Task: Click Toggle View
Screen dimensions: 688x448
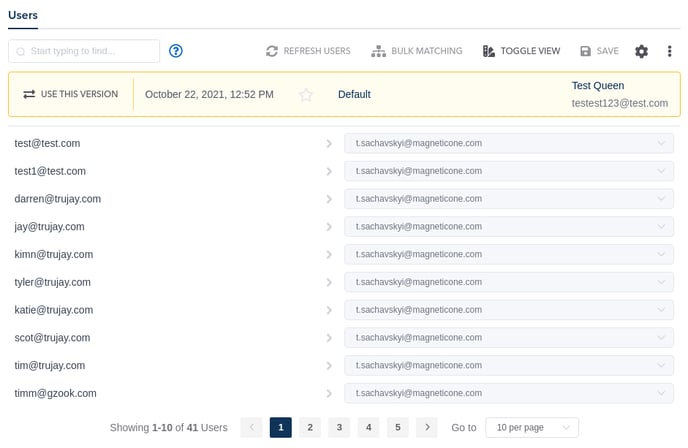Action: (521, 51)
